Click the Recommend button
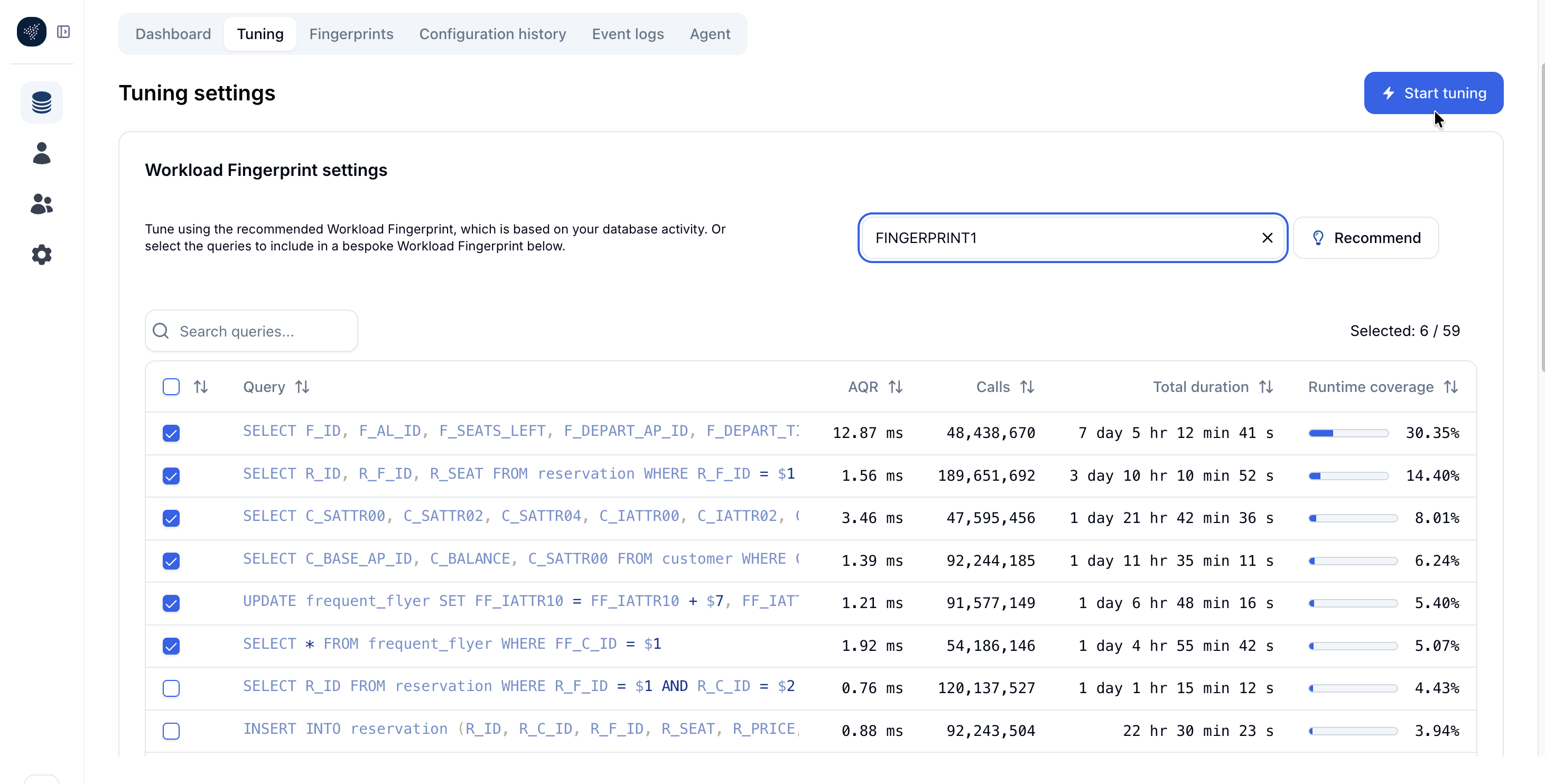Image resolution: width=1545 pixels, height=784 pixels. tap(1366, 238)
